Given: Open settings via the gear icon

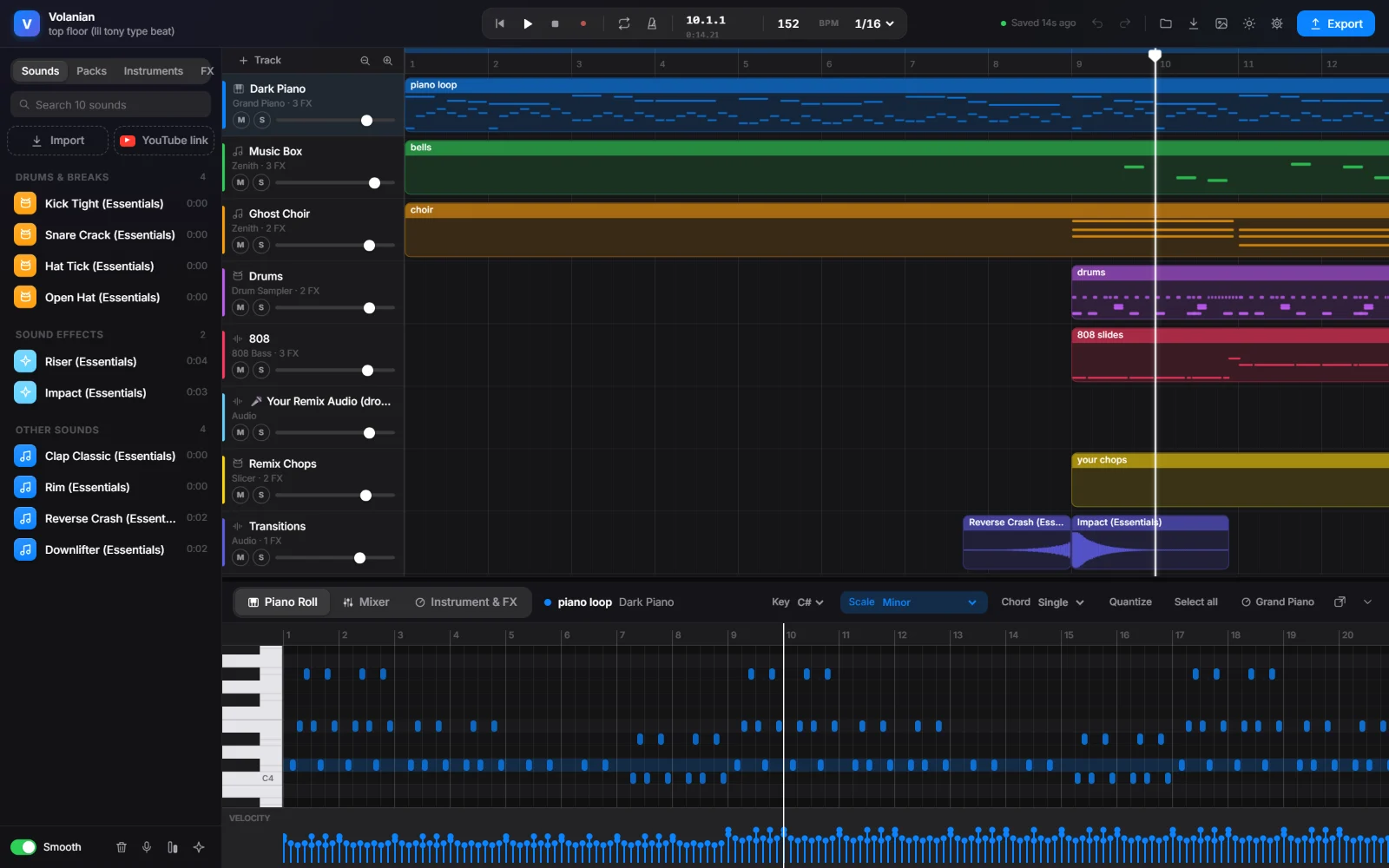Looking at the screenshot, I should (1277, 23).
